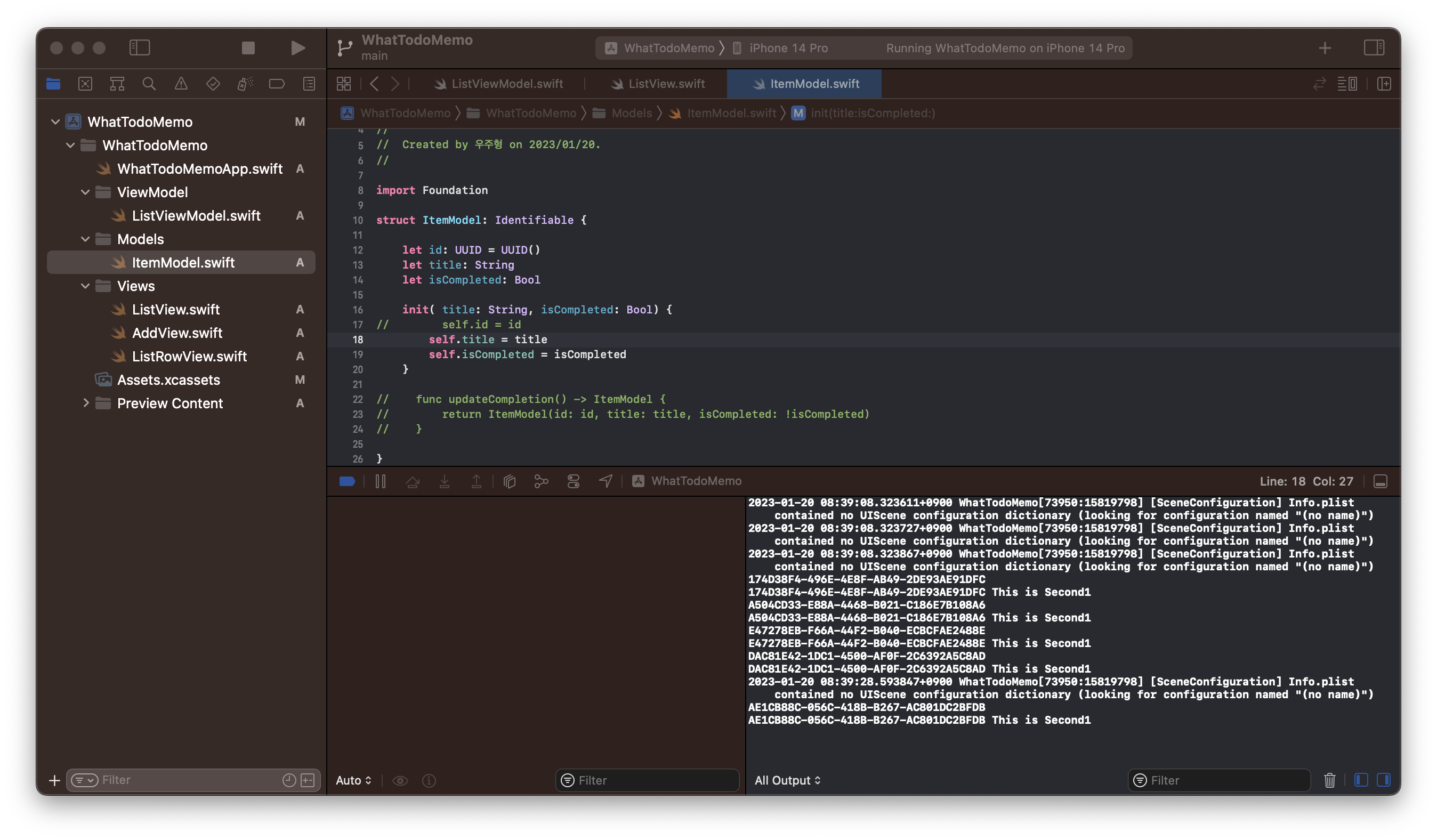Go back in editor history
Viewport: 1437px width, 840px height.
pyautogui.click(x=375, y=84)
